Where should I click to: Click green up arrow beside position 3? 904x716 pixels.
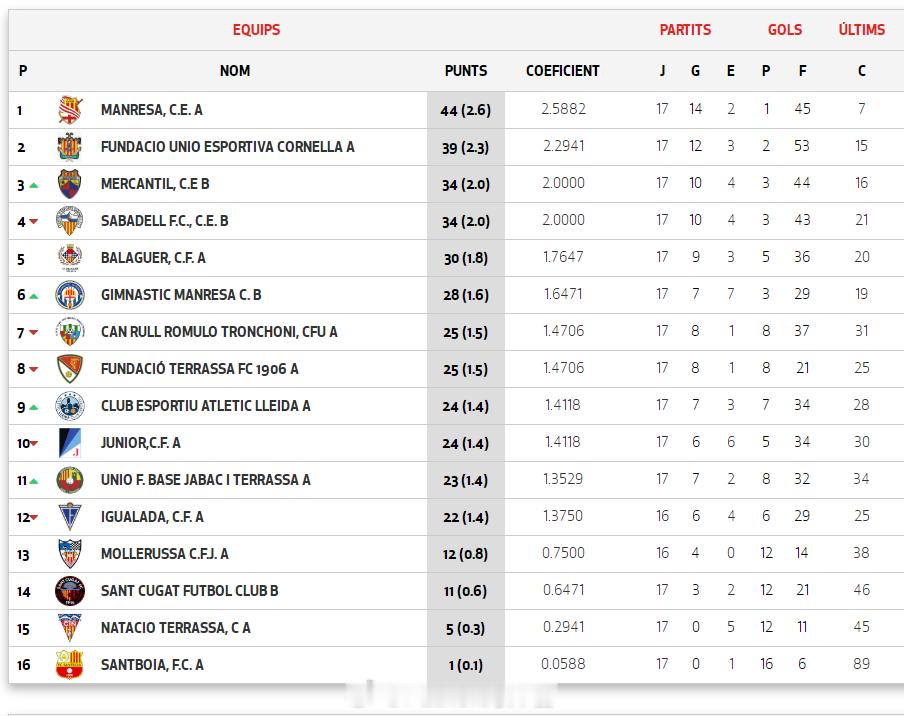(x=34, y=186)
